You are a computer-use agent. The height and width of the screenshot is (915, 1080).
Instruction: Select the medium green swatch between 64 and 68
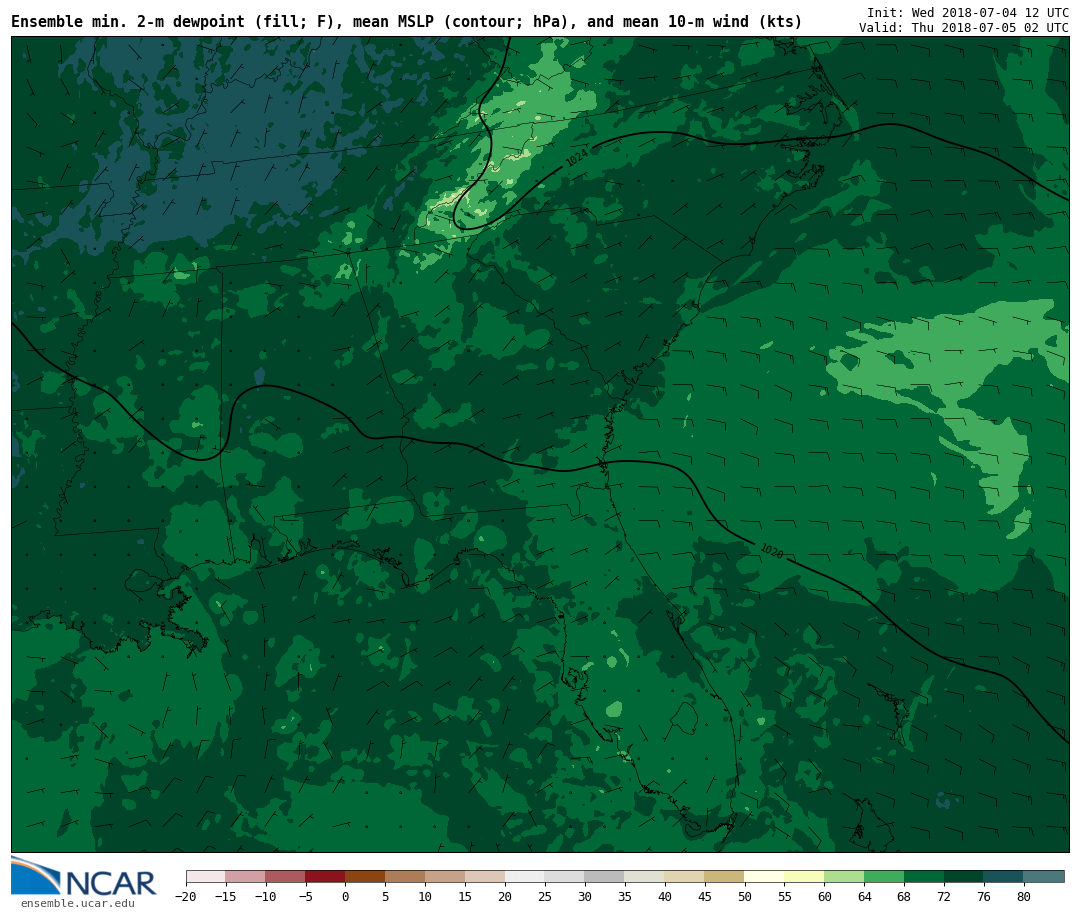pyautogui.click(x=884, y=876)
